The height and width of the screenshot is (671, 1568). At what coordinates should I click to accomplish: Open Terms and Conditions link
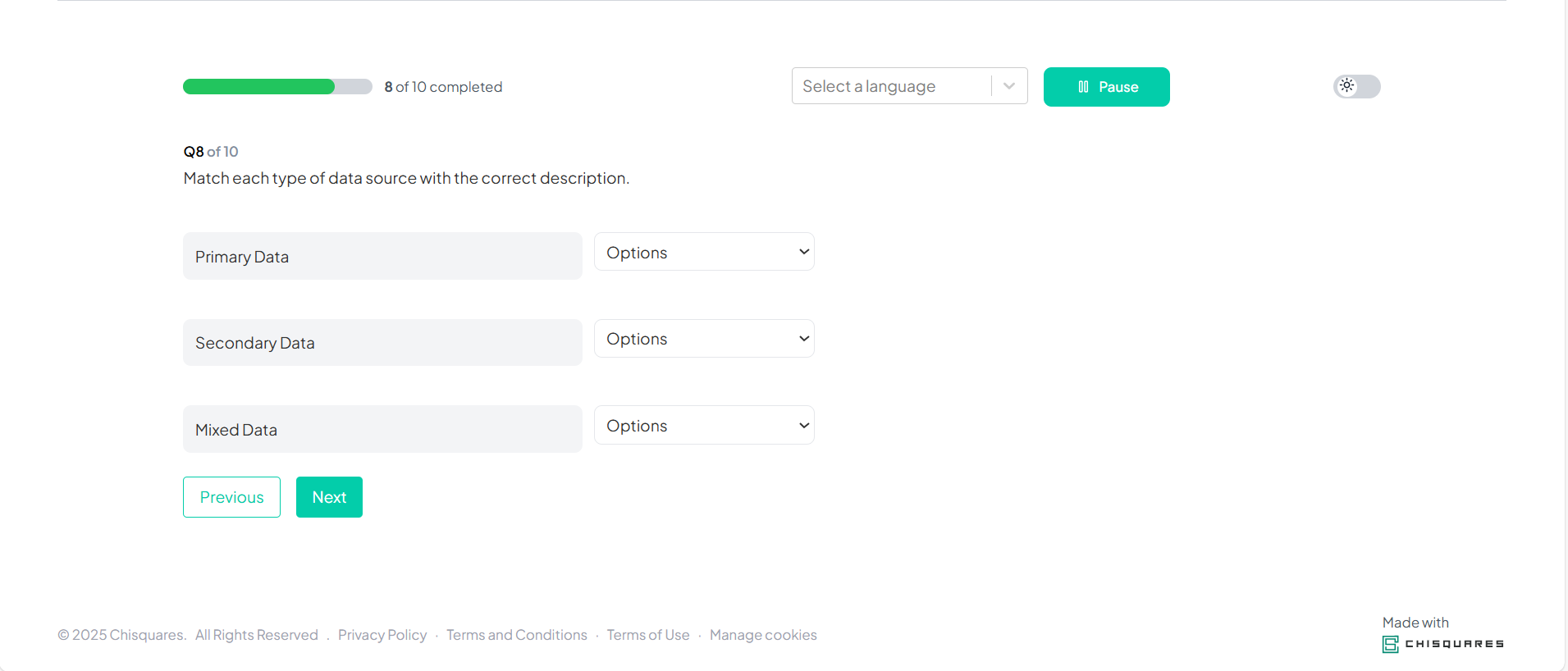pyautogui.click(x=517, y=635)
